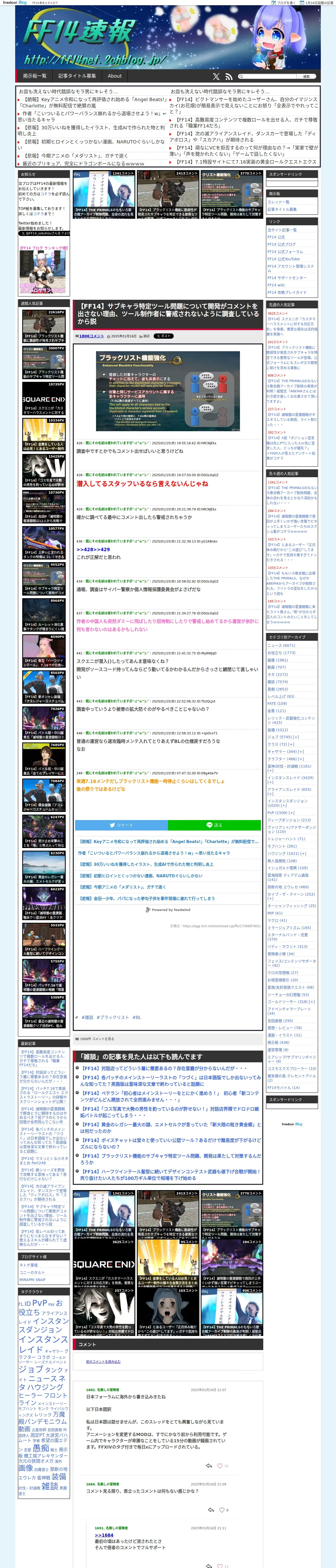Click reply arrow icon on comment 1682
Viewport: 336px width, 1568px height.
pyautogui.click(x=209, y=1466)
